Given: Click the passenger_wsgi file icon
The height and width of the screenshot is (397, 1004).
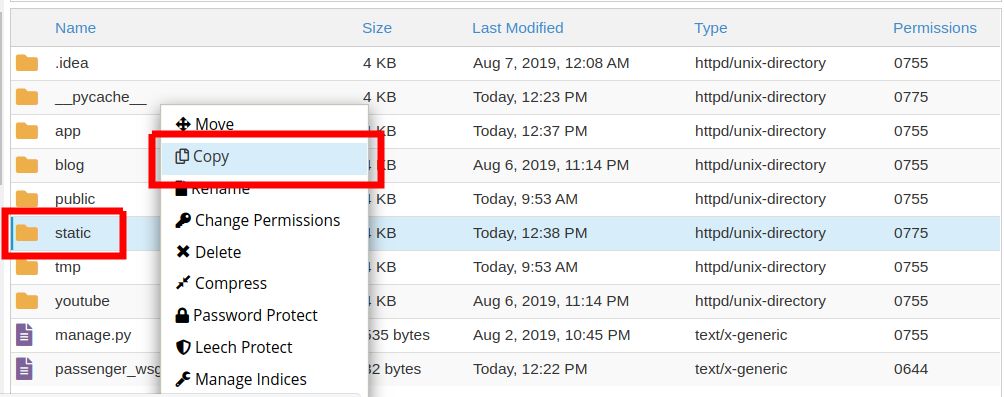Looking at the screenshot, I should pyautogui.click(x=24, y=369).
